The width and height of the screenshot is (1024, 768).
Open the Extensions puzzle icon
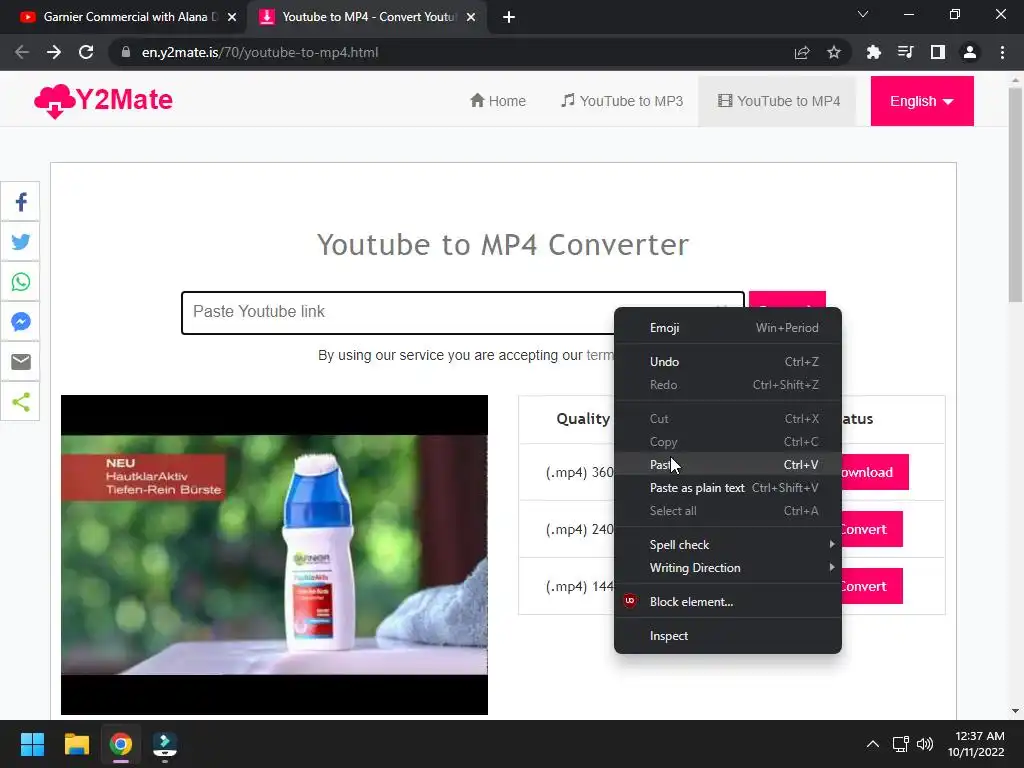pyautogui.click(x=873, y=52)
